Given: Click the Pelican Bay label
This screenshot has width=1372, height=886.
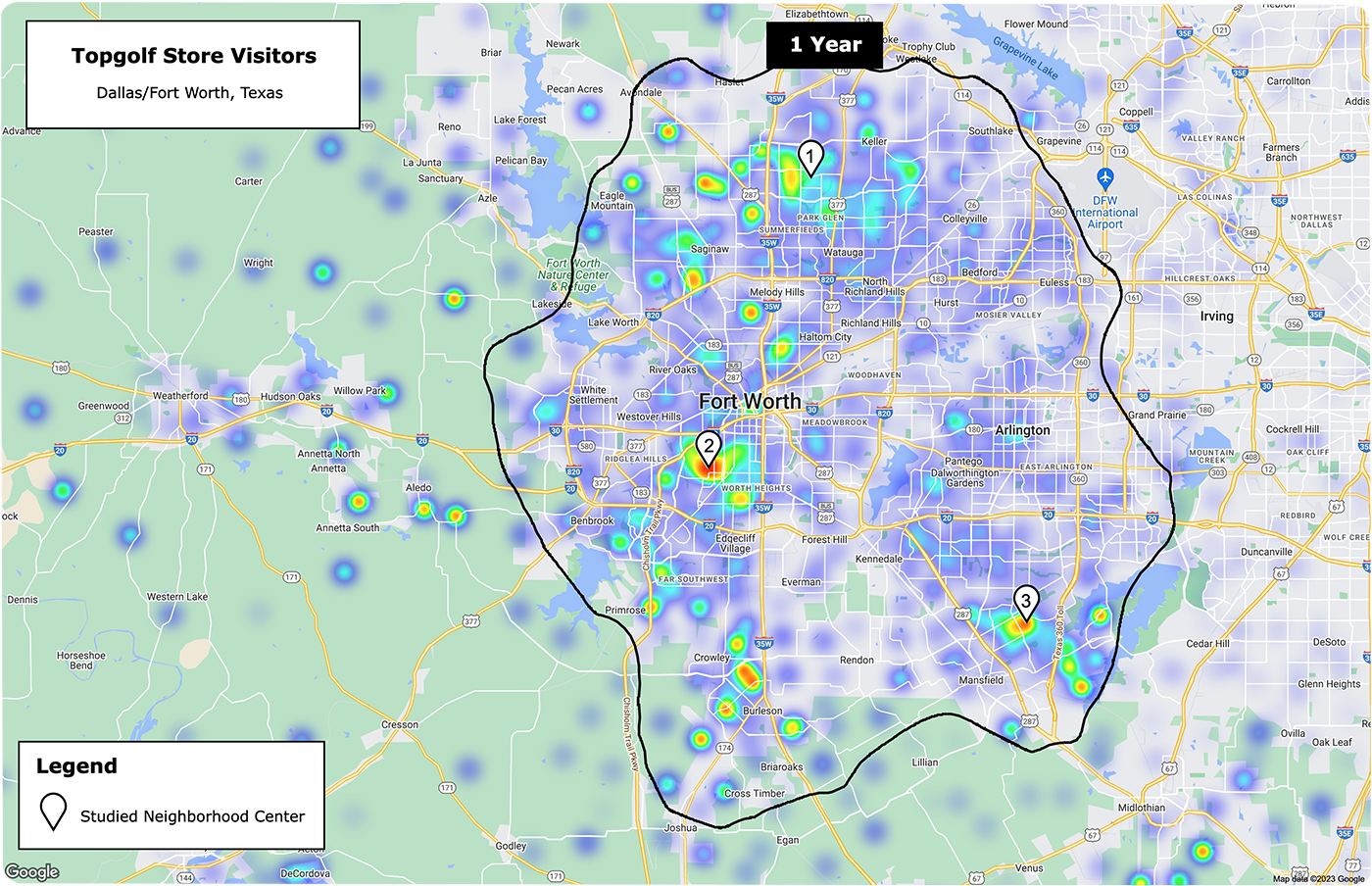Looking at the screenshot, I should pyautogui.click(x=521, y=161).
